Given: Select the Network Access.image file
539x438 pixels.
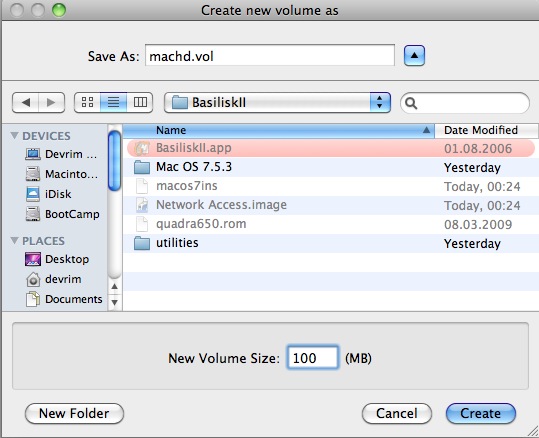Looking at the screenshot, I should [x=331, y=205].
